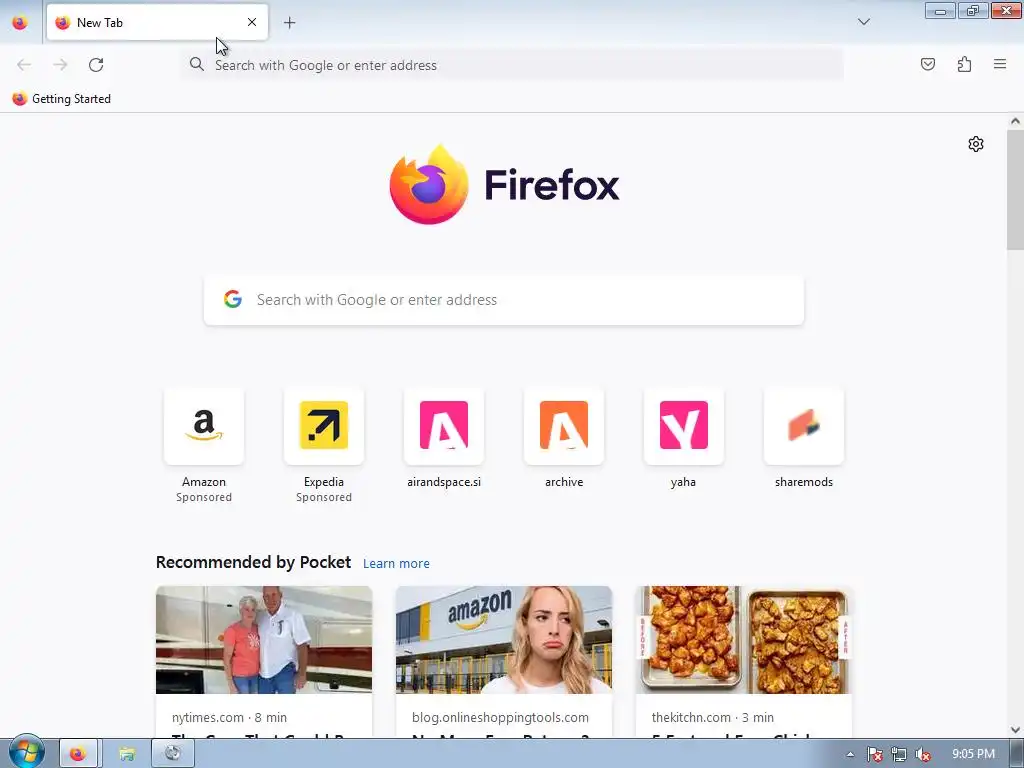This screenshot has height=768, width=1024.
Task: Click scrollbar up arrow
Action: 1015,121
